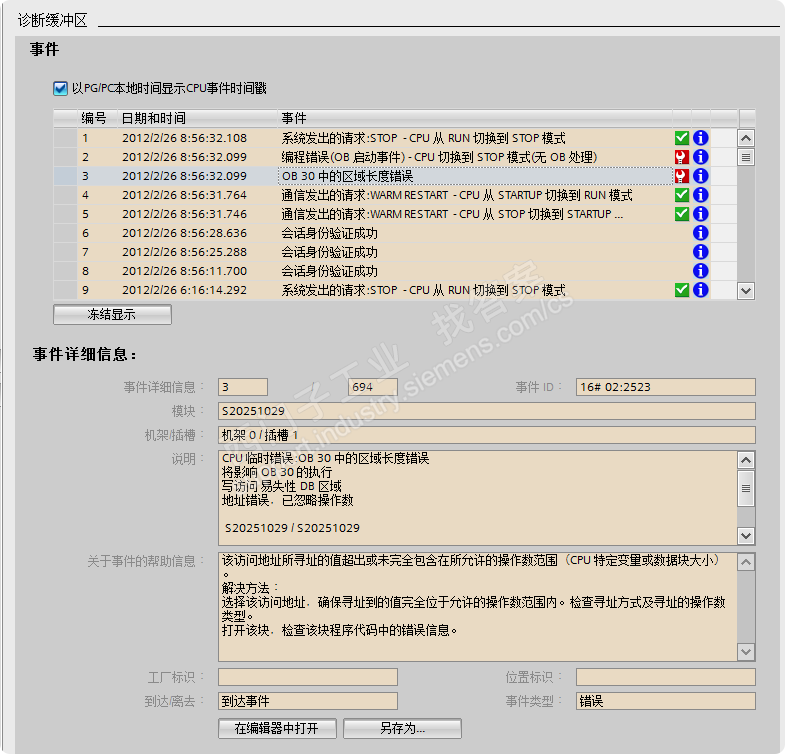Click blue info icon in event row 6
Viewport: 785px width, 754px height.
pos(700,233)
